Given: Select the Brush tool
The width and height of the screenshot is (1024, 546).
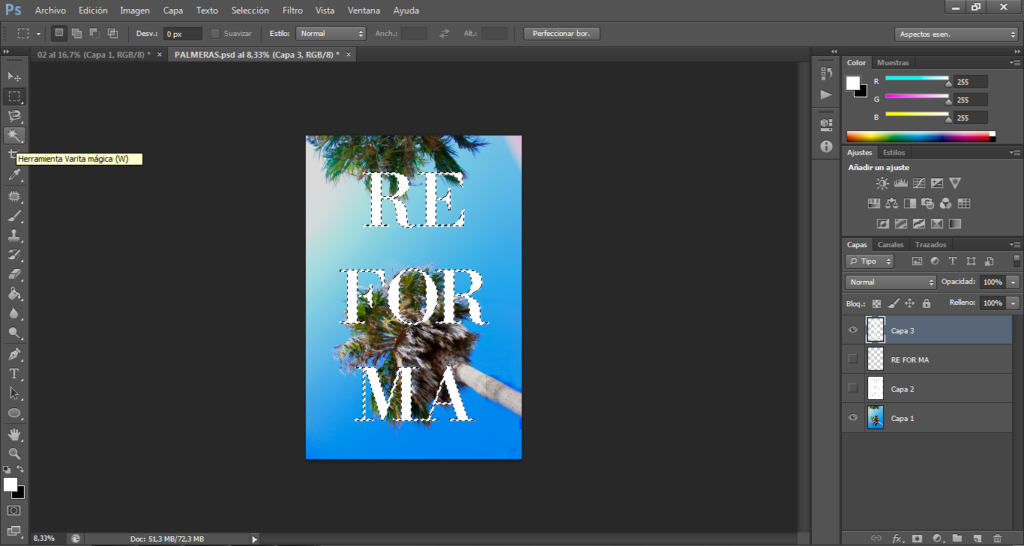Looking at the screenshot, I should pyautogui.click(x=14, y=216).
